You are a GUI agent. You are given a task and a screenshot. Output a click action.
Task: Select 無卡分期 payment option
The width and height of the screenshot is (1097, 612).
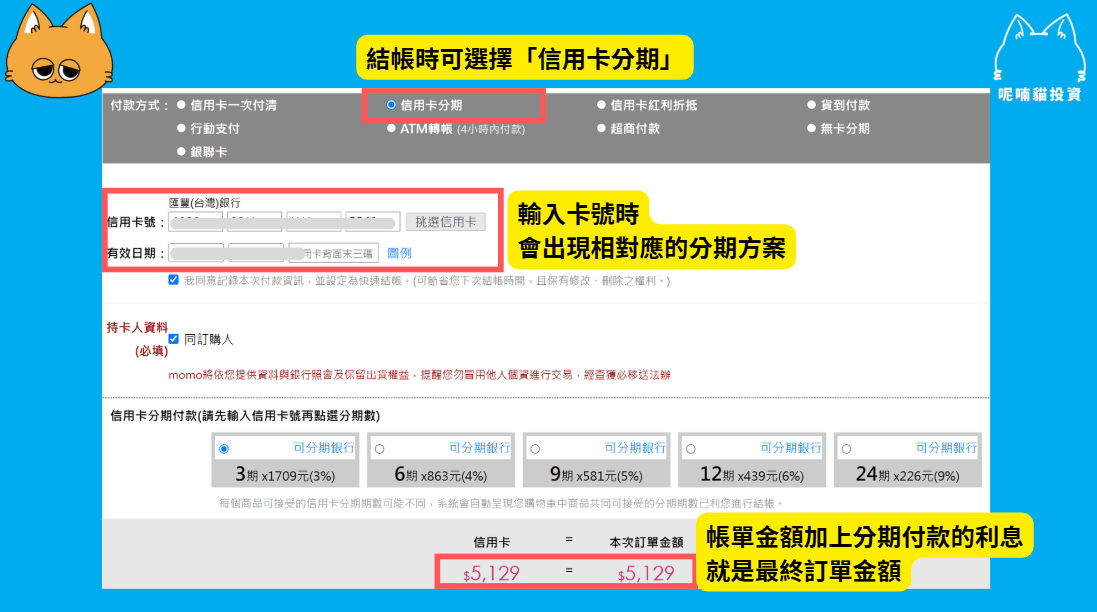tap(811, 128)
